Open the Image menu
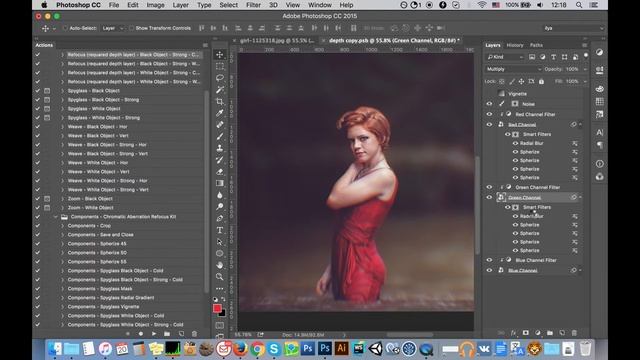Image resolution: width=640 pixels, height=360 pixels. pyautogui.click(x=155, y=5)
